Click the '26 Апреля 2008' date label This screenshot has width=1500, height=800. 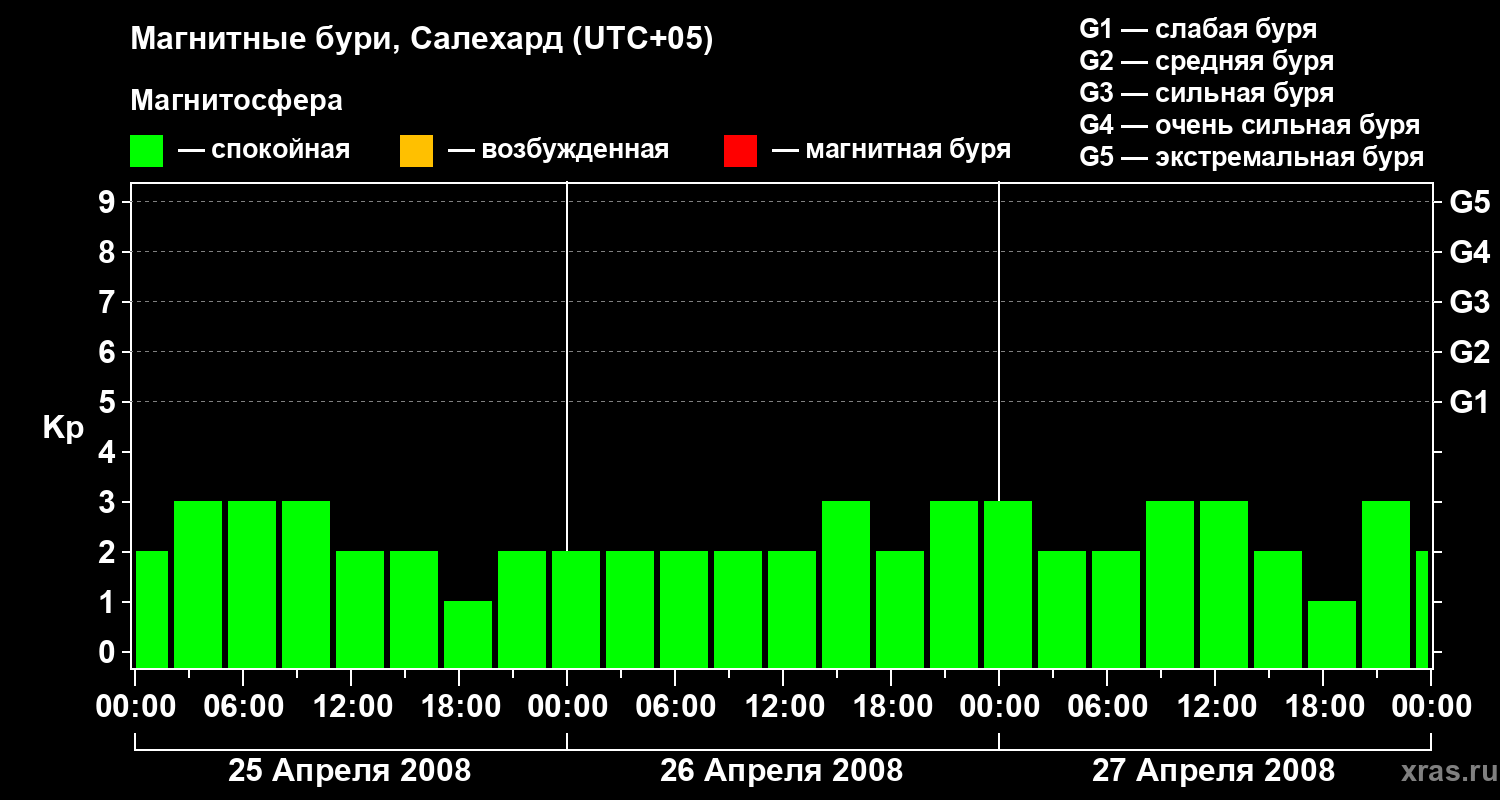tap(781, 771)
